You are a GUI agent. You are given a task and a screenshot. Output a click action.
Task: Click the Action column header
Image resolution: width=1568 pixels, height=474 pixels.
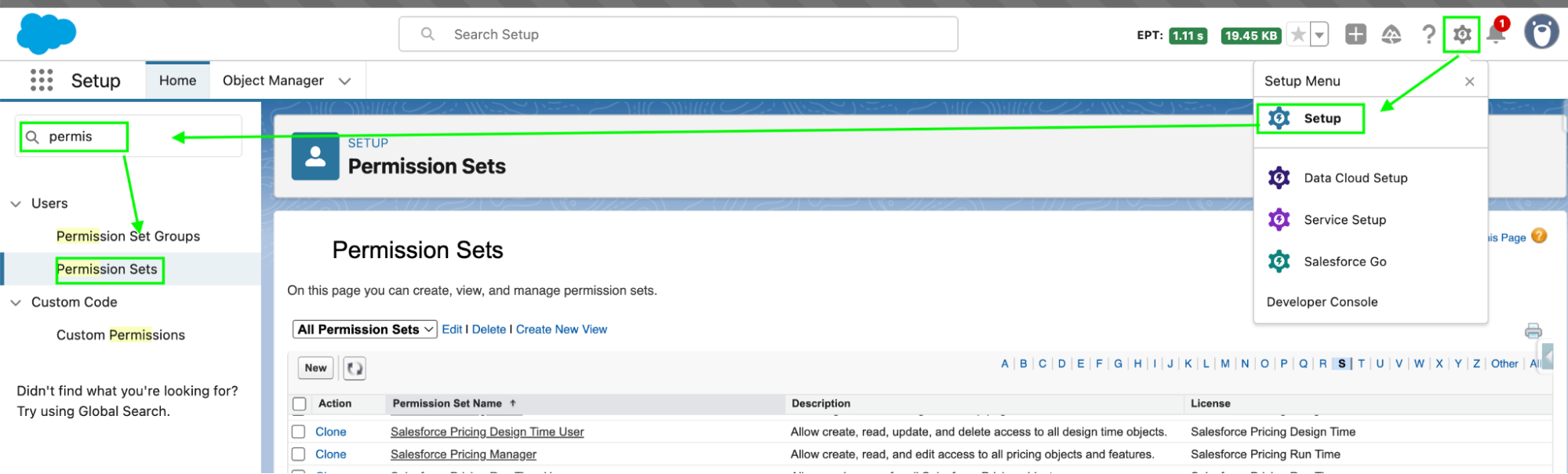[335, 403]
